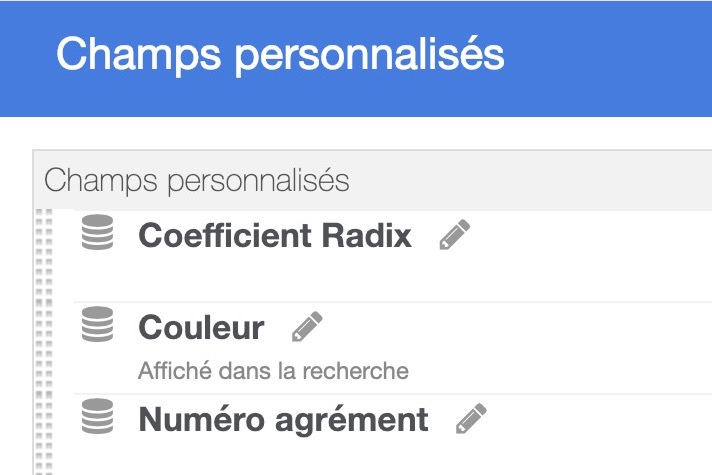Image resolution: width=712 pixels, height=475 pixels.
Task: Open the Coefficient Radix custom field name
Action: (x=275, y=236)
